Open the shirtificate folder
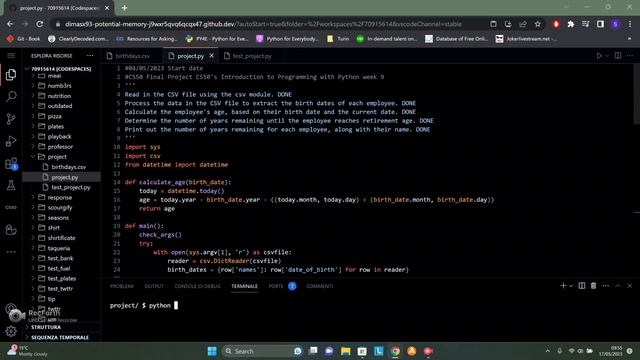This screenshot has height=360, width=640. coord(61,238)
